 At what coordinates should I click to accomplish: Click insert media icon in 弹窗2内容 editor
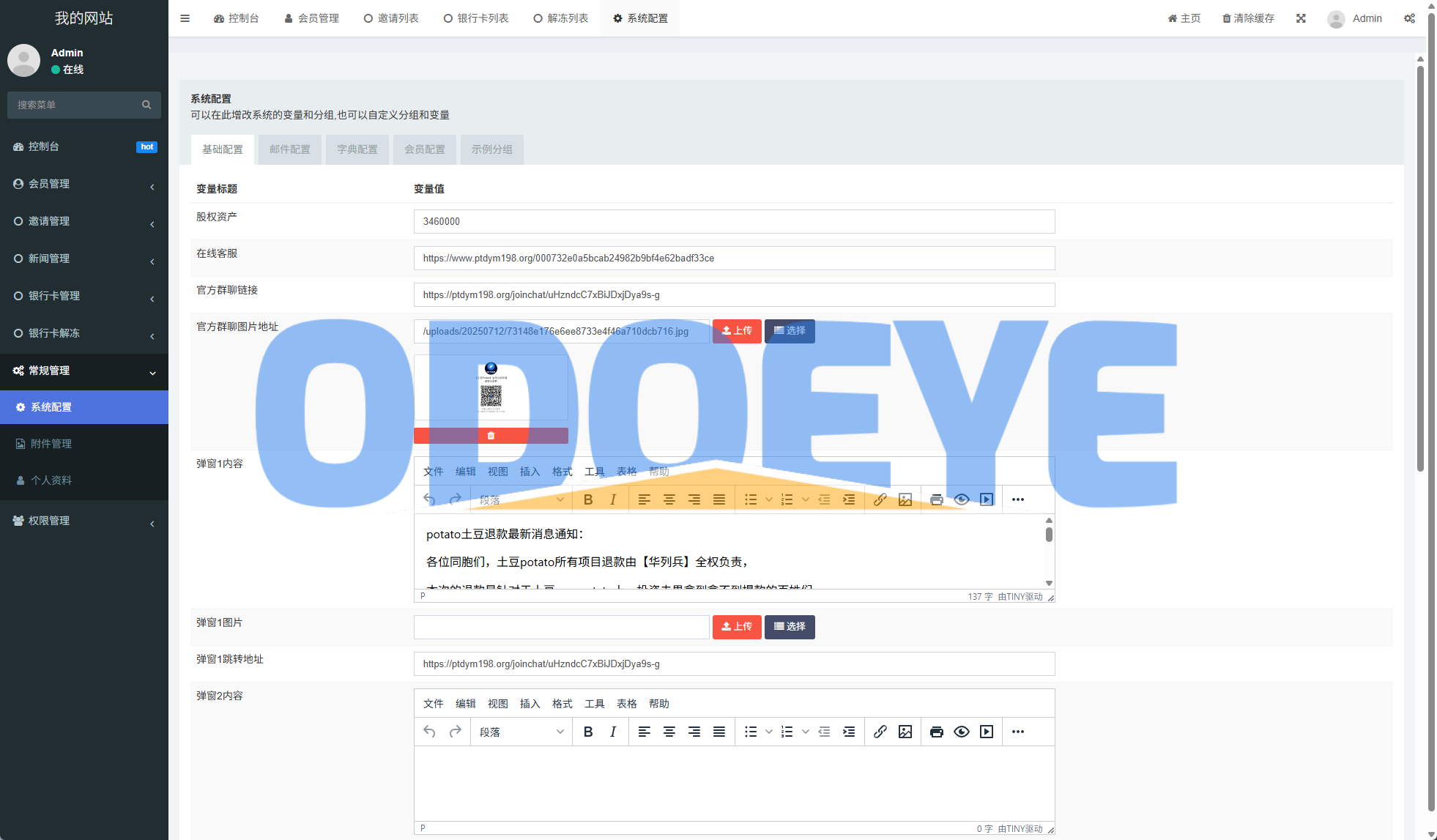[987, 732]
